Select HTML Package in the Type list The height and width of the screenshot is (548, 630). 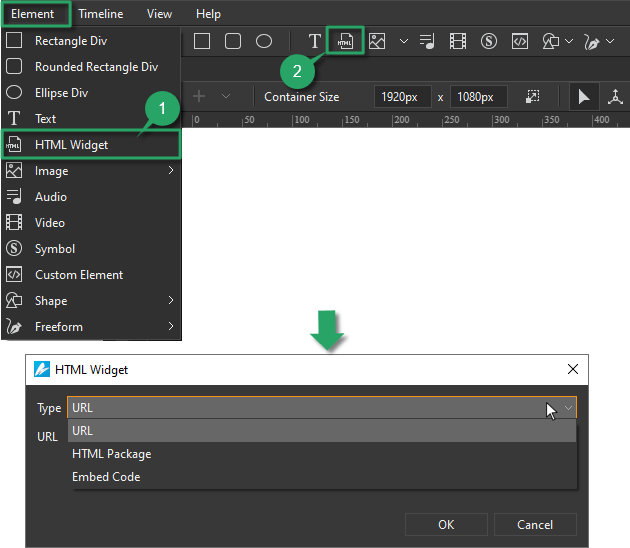click(322, 454)
